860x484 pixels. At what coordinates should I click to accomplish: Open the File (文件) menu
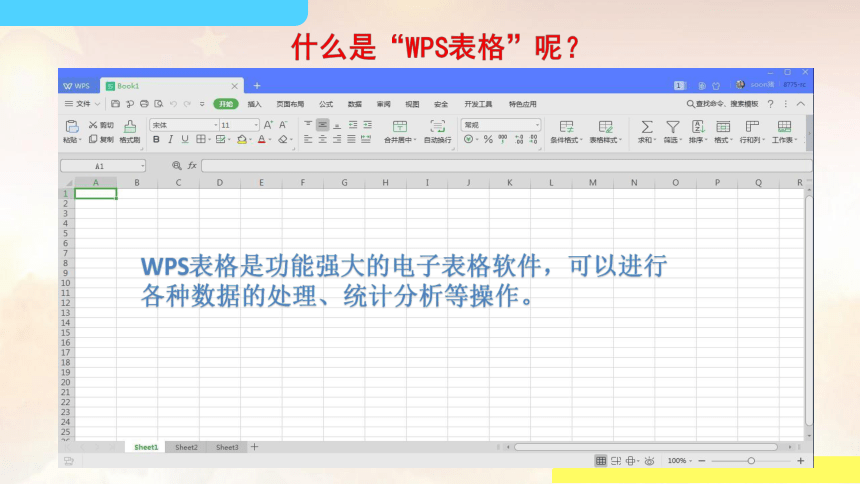pos(82,104)
